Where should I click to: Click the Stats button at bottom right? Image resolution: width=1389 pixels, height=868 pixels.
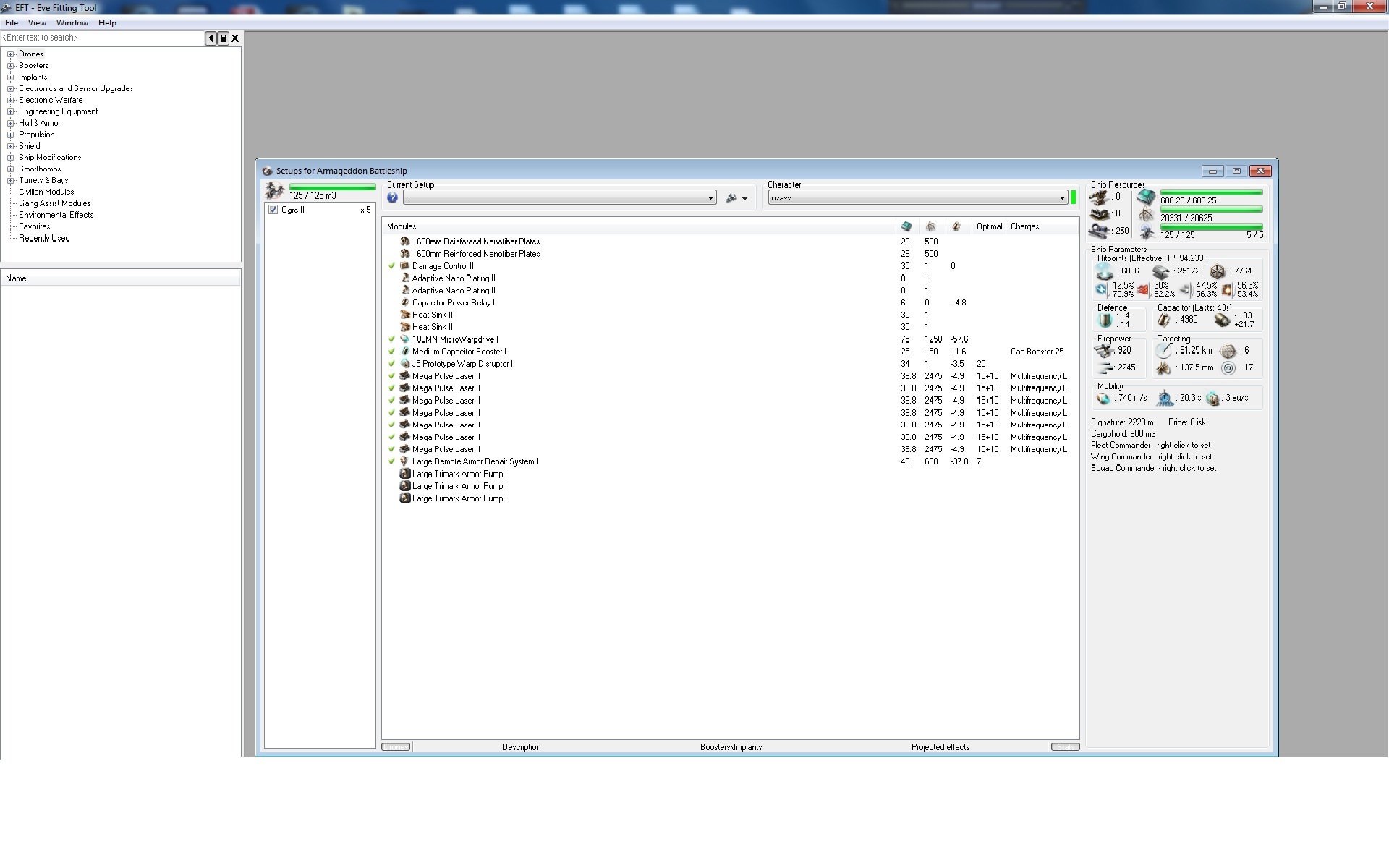[1064, 747]
